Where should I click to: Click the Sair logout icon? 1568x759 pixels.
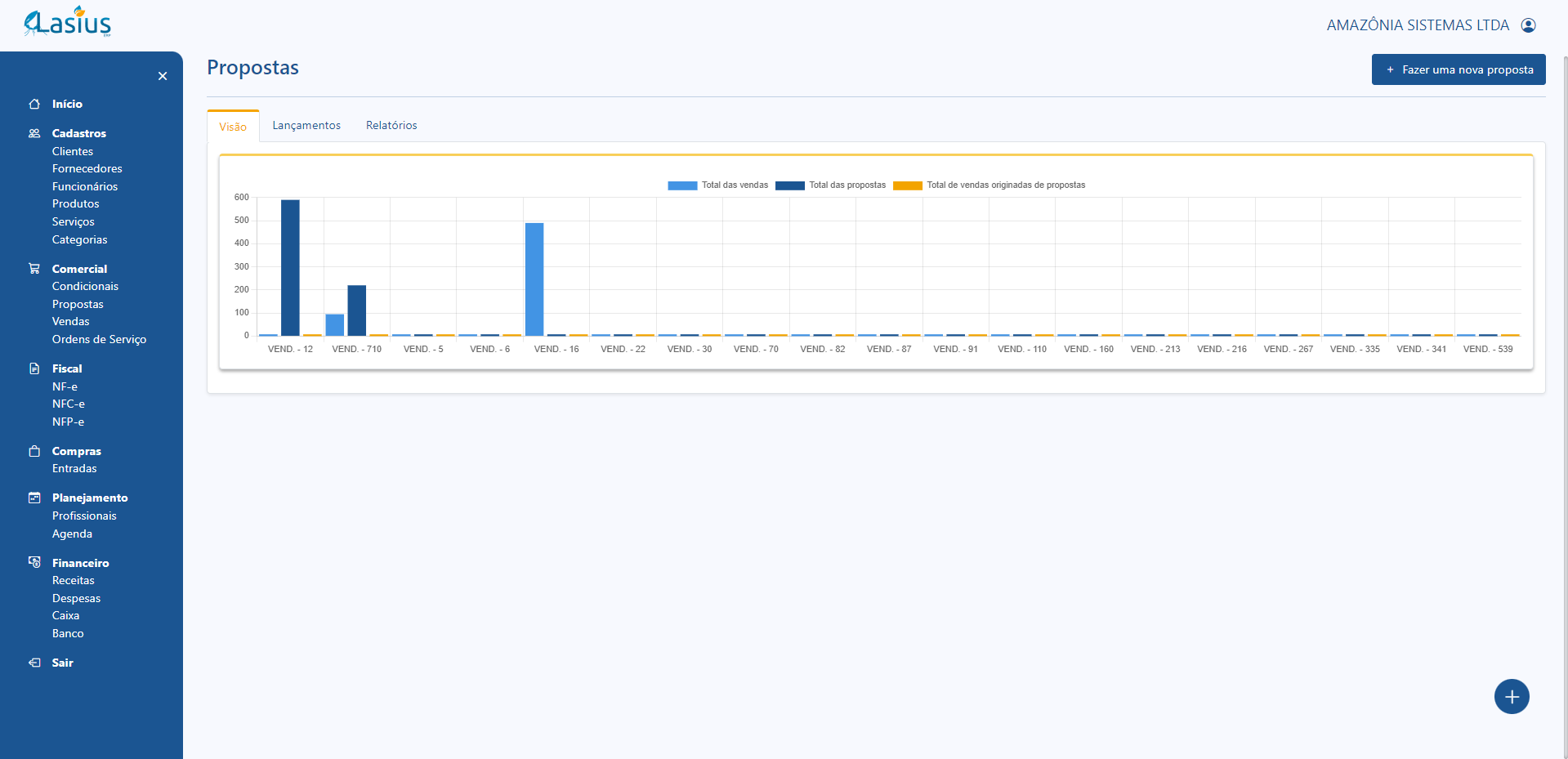coord(34,663)
